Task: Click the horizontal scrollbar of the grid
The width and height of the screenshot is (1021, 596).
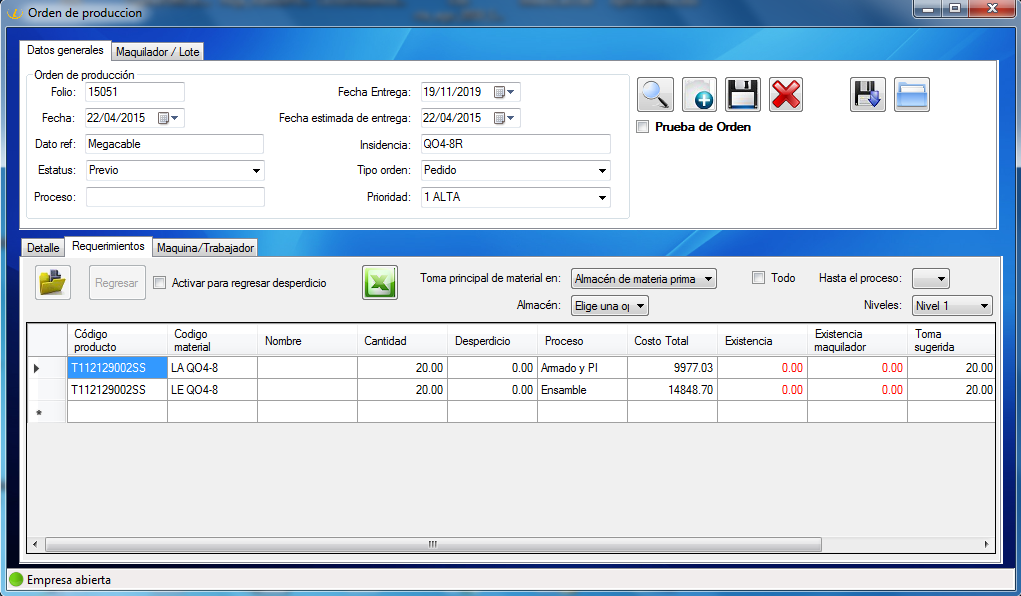Action: (x=432, y=545)
